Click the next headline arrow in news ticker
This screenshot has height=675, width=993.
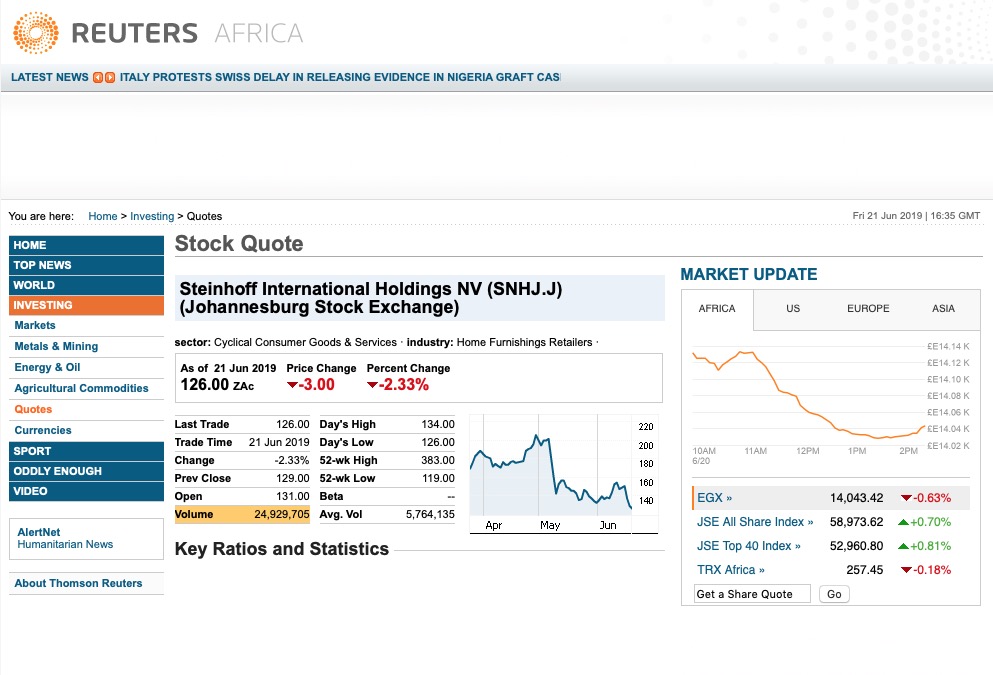(x=112, y=76)
